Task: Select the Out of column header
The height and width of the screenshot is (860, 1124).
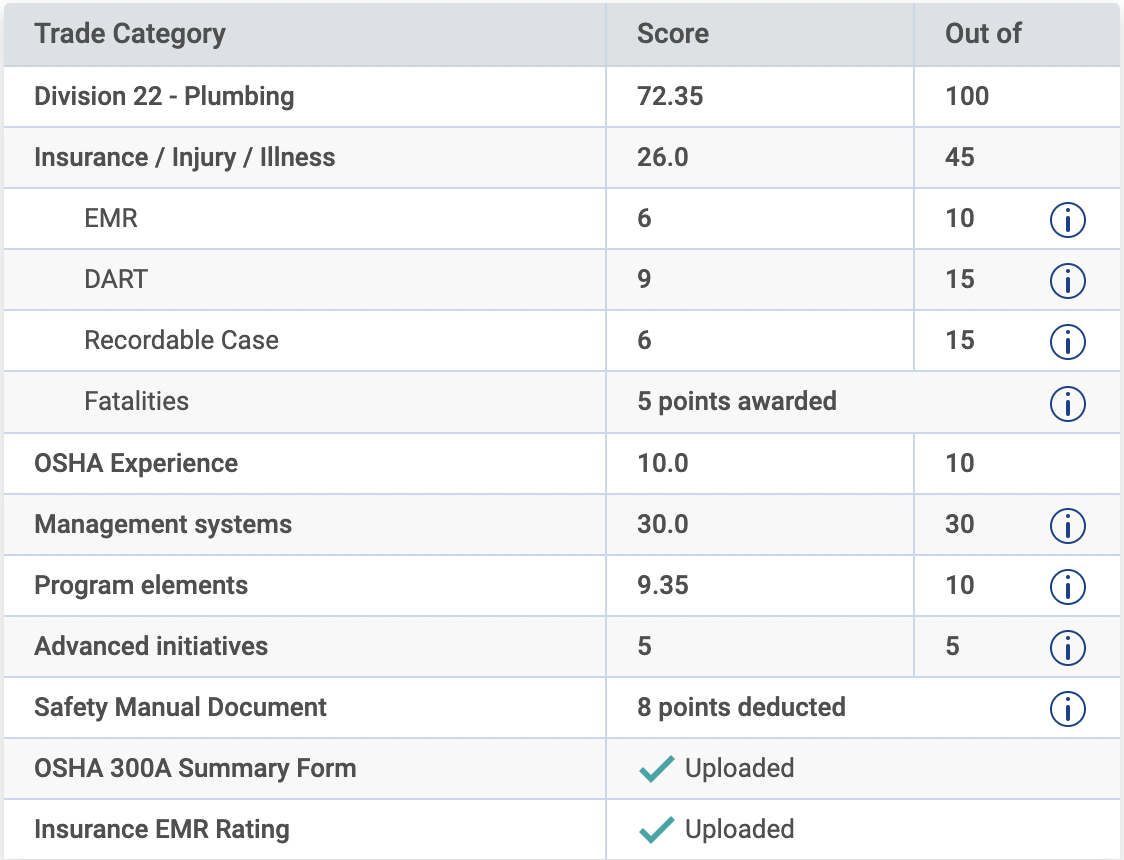Action: coord(981,33)
